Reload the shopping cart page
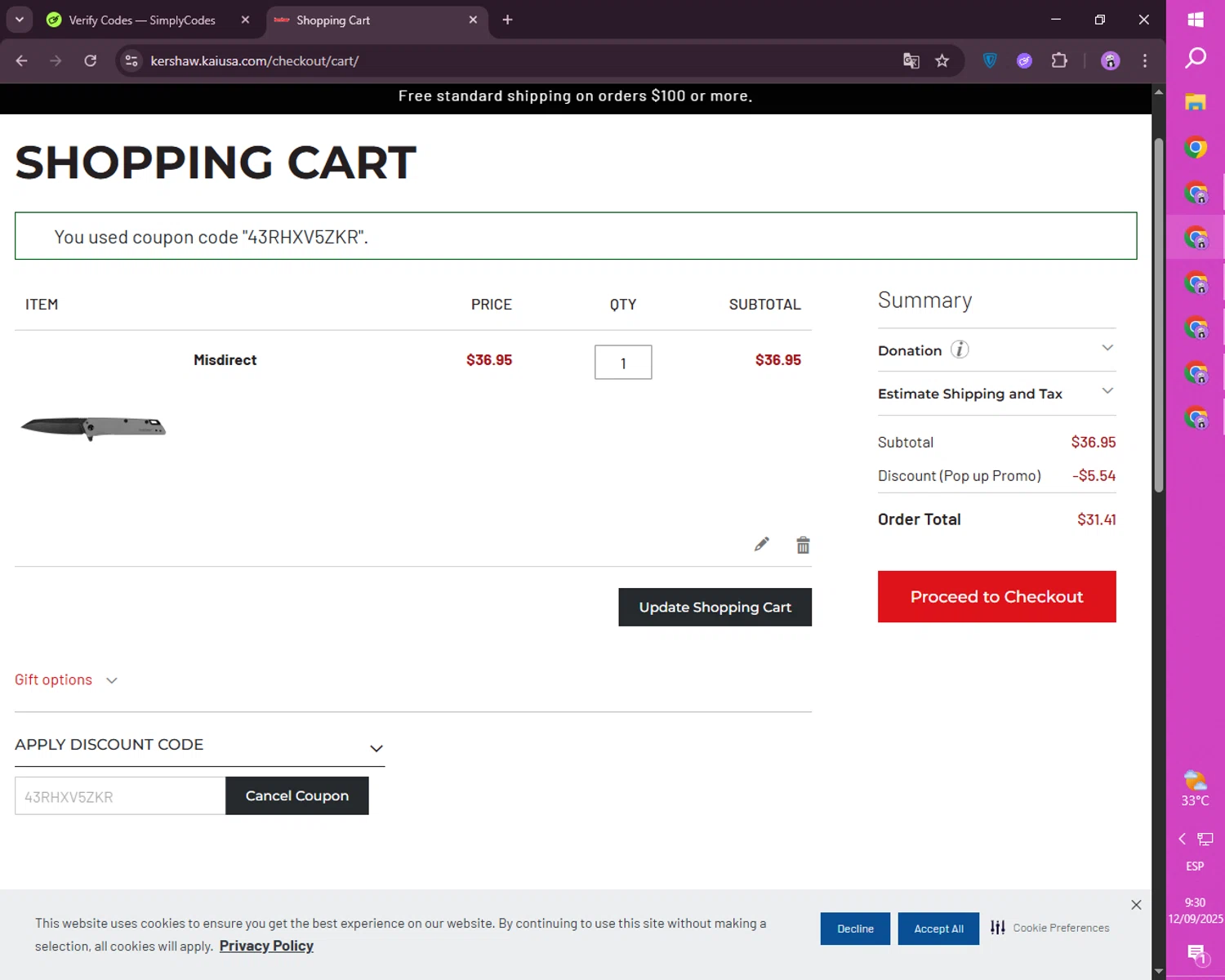This screenshot has height=980, width=1225. coord(91,60)
